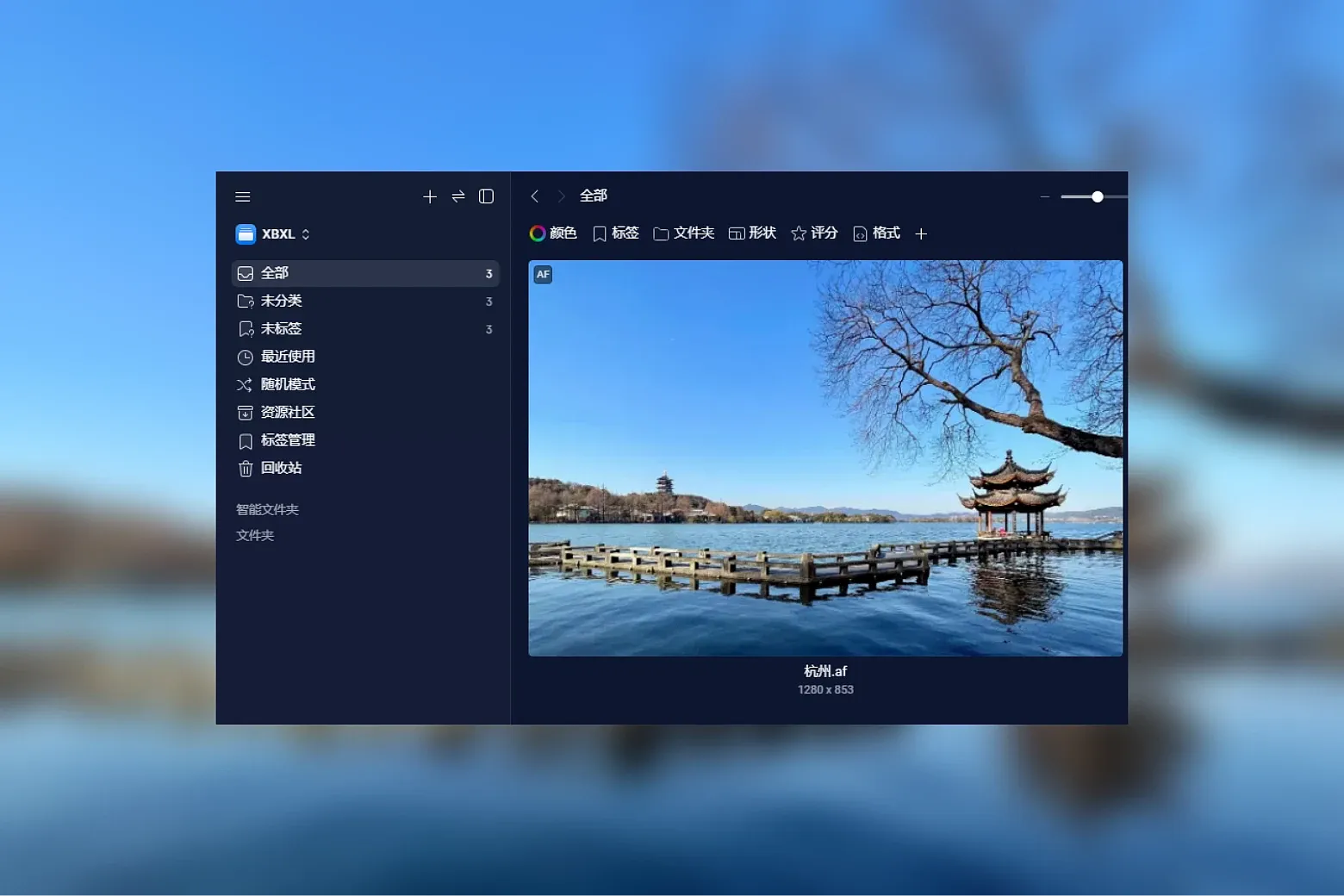Click the thumbnail zoom slider handle
Viewport: 1344px width, 896px height.
tap(1098, 197)
